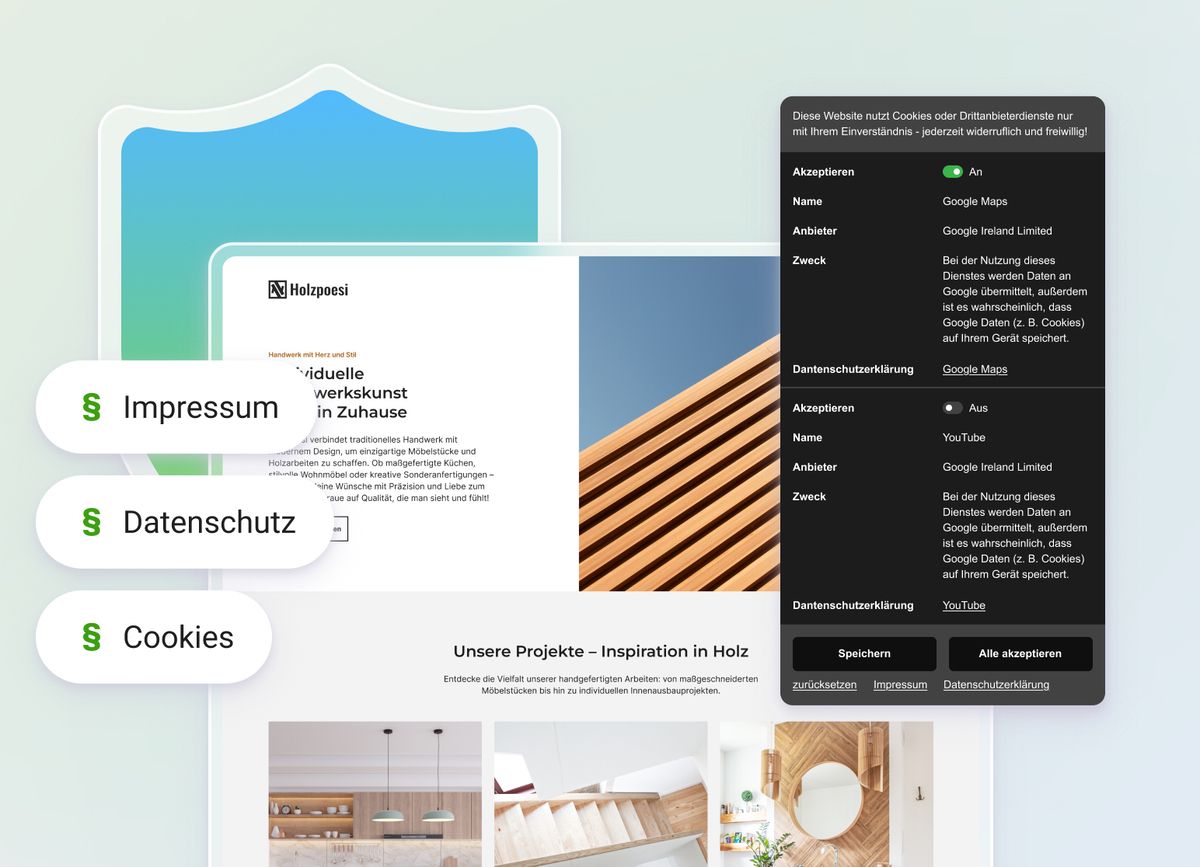Click the paragraph icon beside Cookies
The height and width of the screenshot is (867, 1200).
[x=91, y=637]
